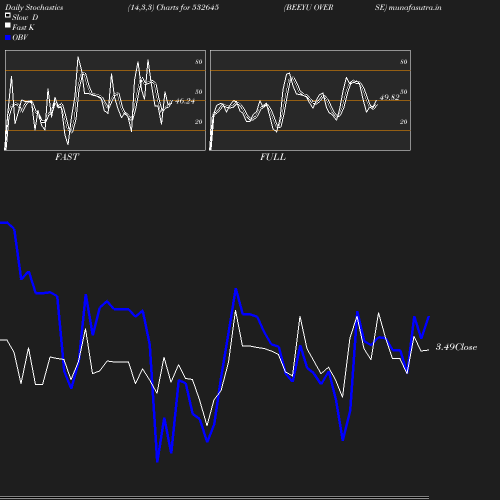
Task: Click the 80 axis label in FAST chart
Action: 199,62
